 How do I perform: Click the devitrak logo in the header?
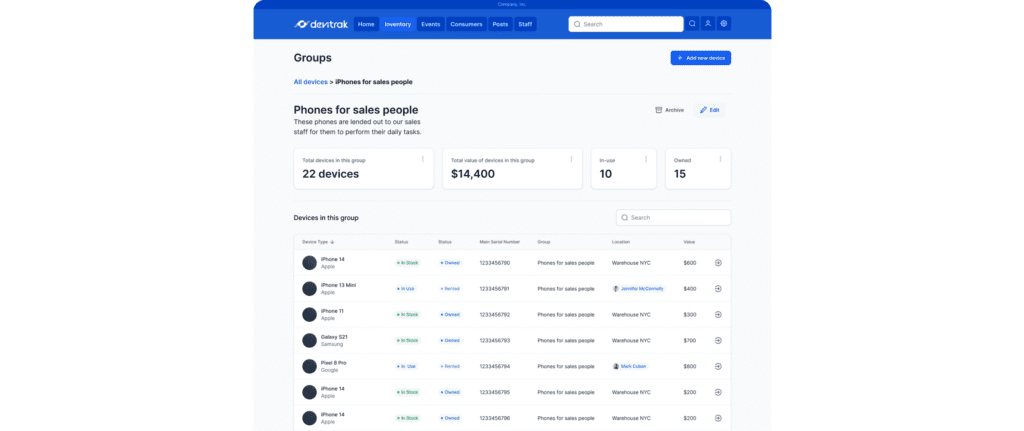(x=320, y=24)
